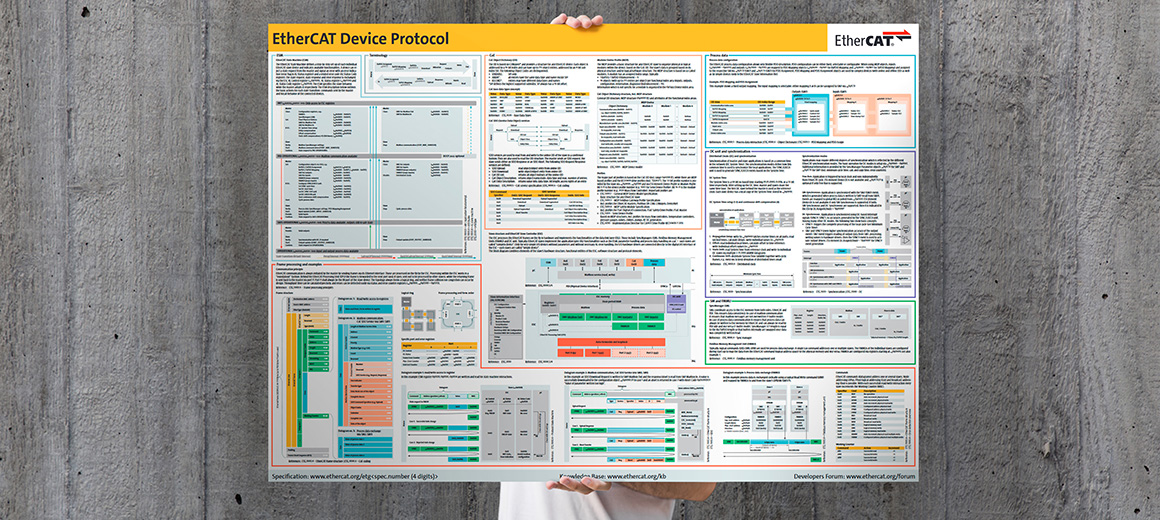Screen dimensions: 1160x520
Task: Click the EtherCAT logo in the header
Action: pyautogui.click(x=873, y=39)
